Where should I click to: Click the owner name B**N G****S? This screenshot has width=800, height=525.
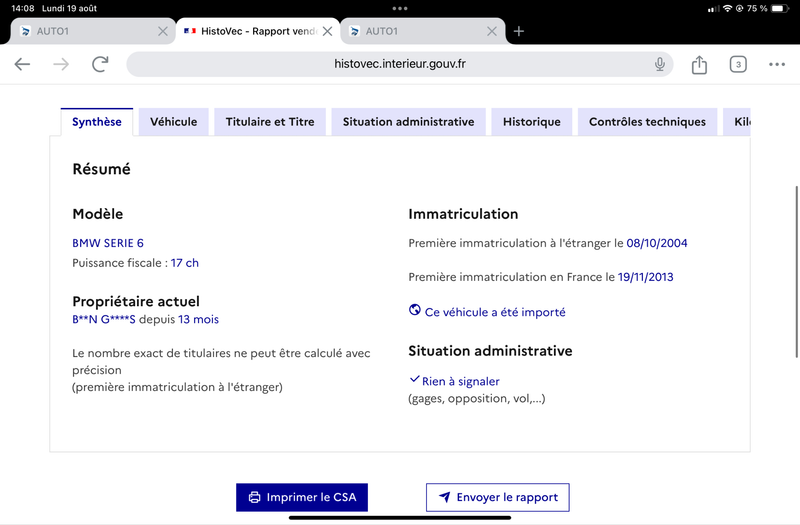(104, 319)
